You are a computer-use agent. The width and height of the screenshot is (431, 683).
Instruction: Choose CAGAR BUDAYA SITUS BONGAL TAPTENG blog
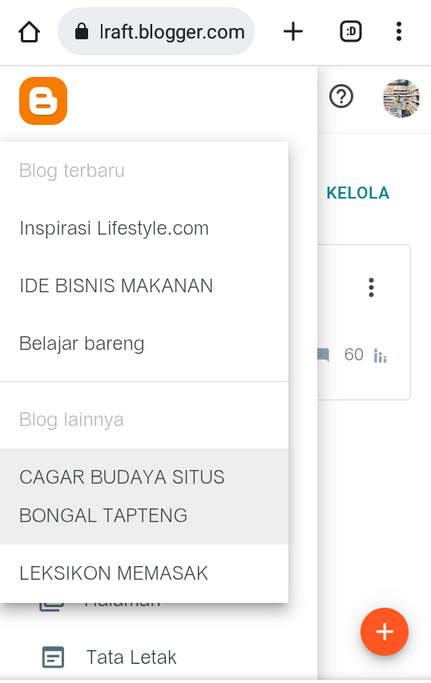(x=144, y=496)
